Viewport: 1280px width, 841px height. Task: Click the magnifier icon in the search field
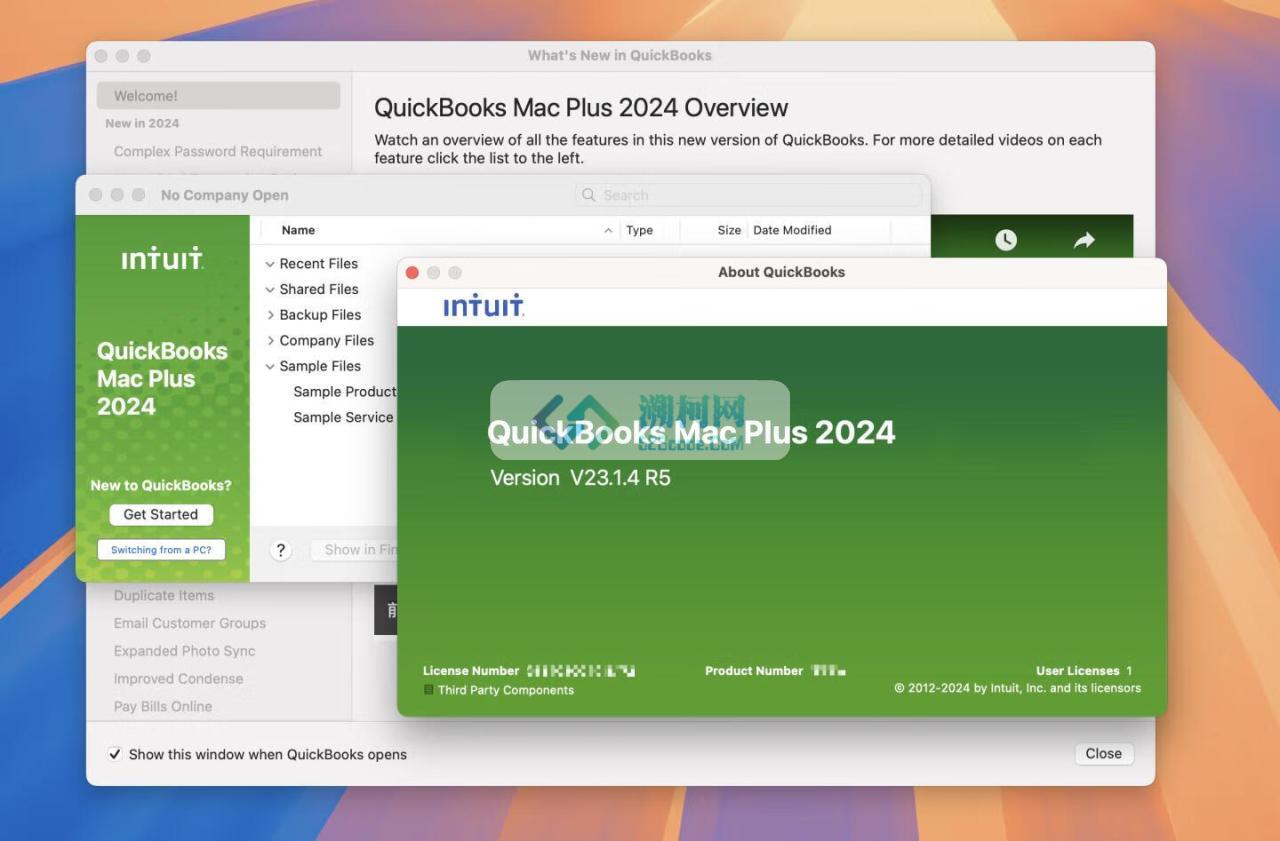[589, 195]
